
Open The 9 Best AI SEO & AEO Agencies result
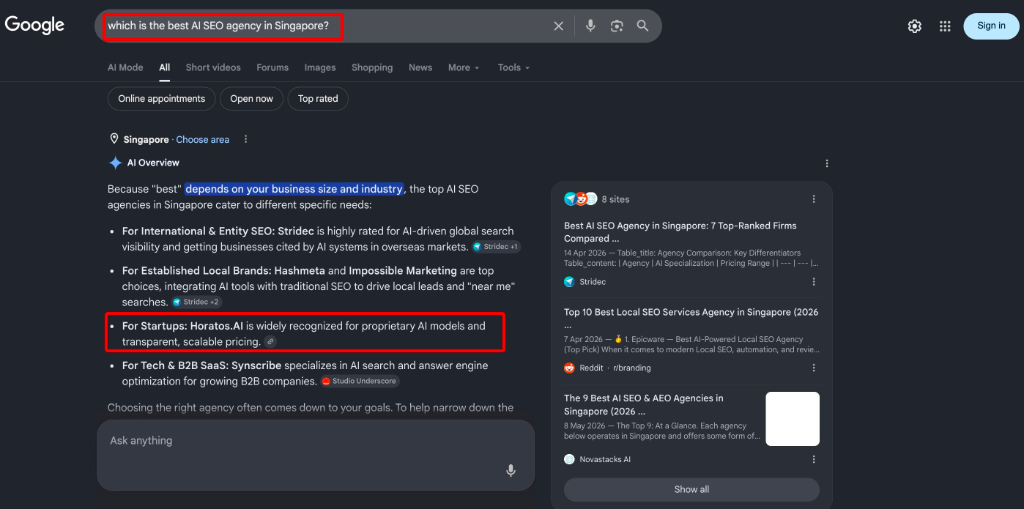pyautogui.click(x=643, y=404)
